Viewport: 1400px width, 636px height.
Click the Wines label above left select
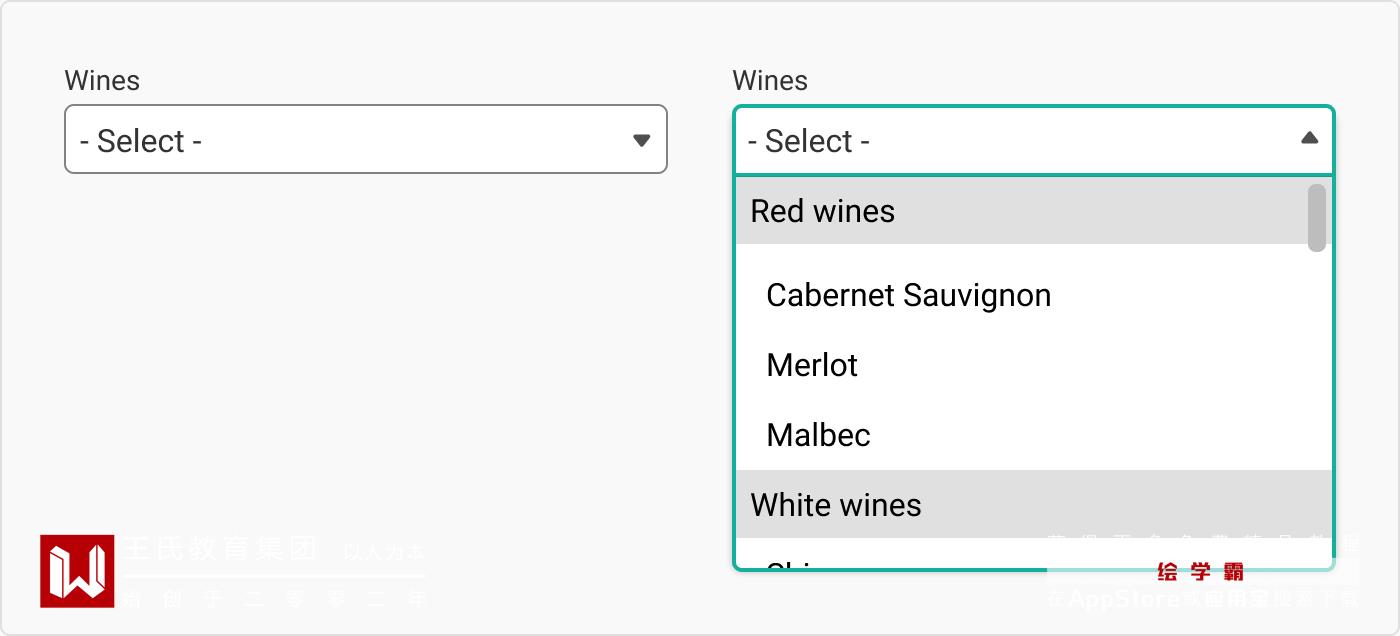102,81
